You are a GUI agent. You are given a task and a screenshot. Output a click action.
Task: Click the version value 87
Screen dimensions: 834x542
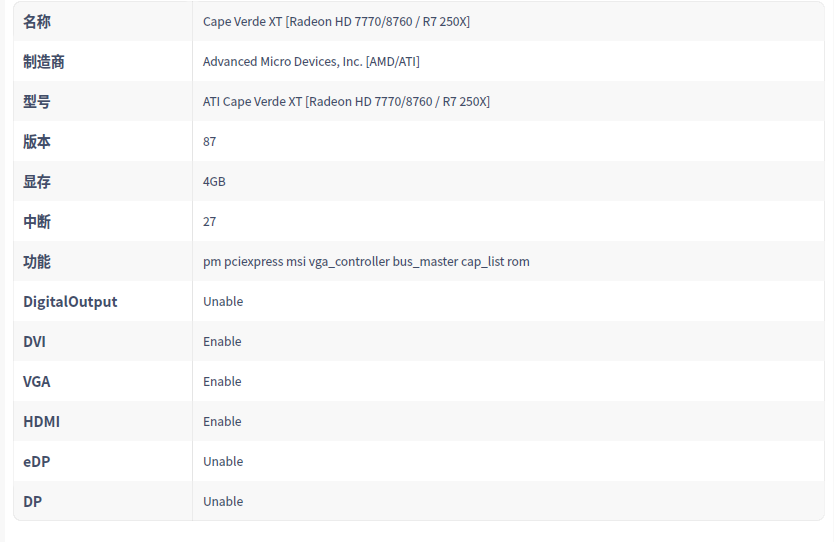pyautogui.click(x=209, y=142)
